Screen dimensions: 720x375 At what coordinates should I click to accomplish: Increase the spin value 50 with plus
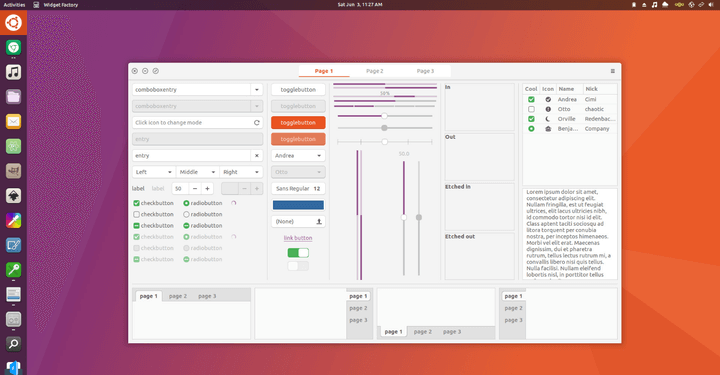click(207, 189)
